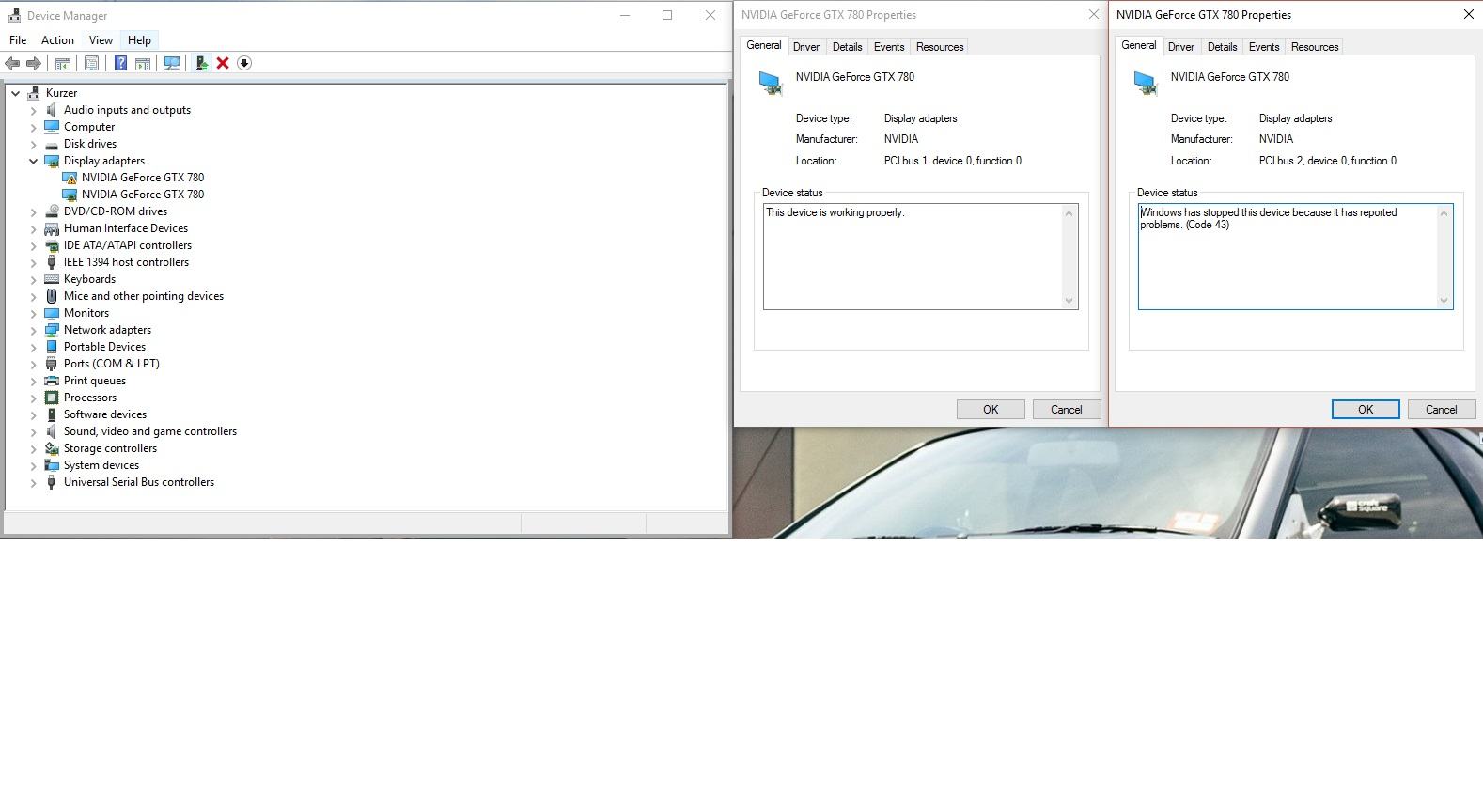Click the blue question-mark Help toolbar icon
Viewport: 1483px width, 812px height.
coord(120,63)
